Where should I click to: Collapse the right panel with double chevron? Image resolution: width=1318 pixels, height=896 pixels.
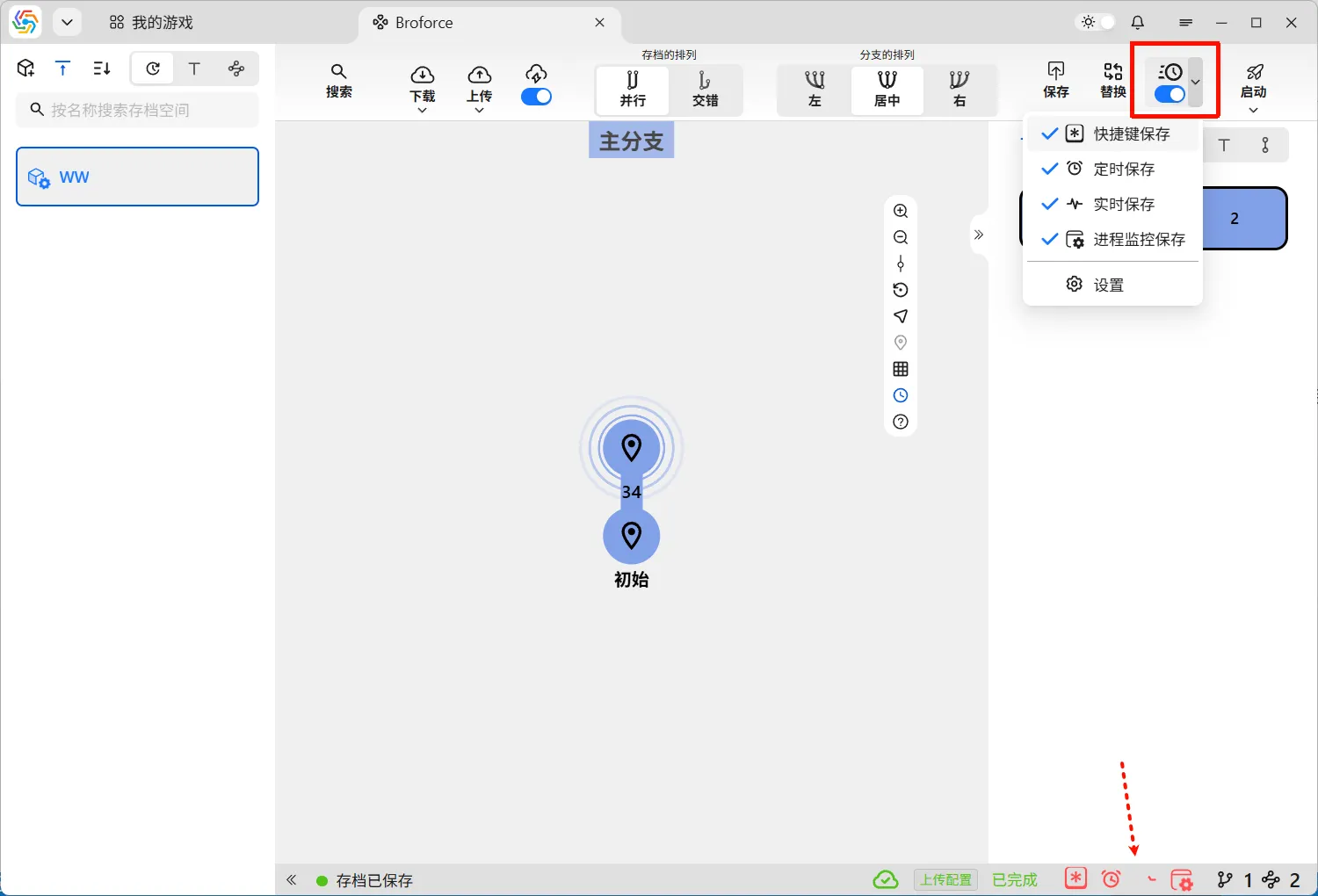coord(979,235)
